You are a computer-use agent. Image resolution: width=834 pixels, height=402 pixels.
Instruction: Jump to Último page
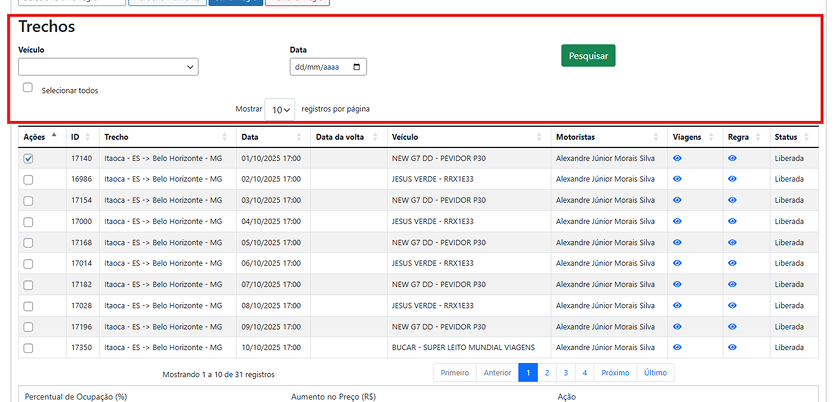coord(655,372)
